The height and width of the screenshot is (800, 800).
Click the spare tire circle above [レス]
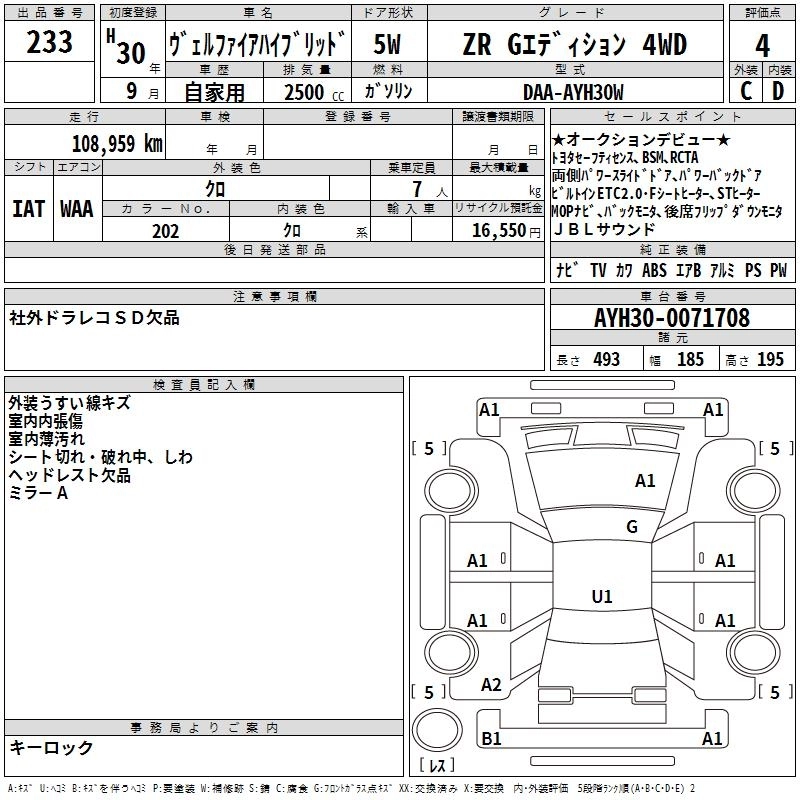(437, 730)
